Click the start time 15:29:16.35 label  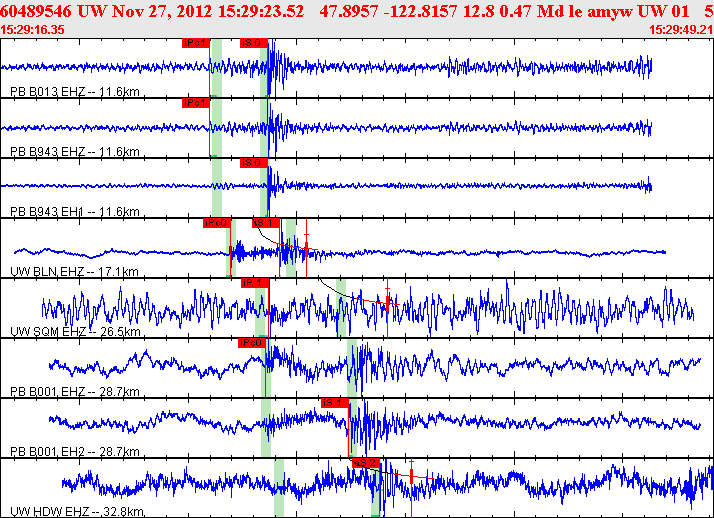click(34, 30)
